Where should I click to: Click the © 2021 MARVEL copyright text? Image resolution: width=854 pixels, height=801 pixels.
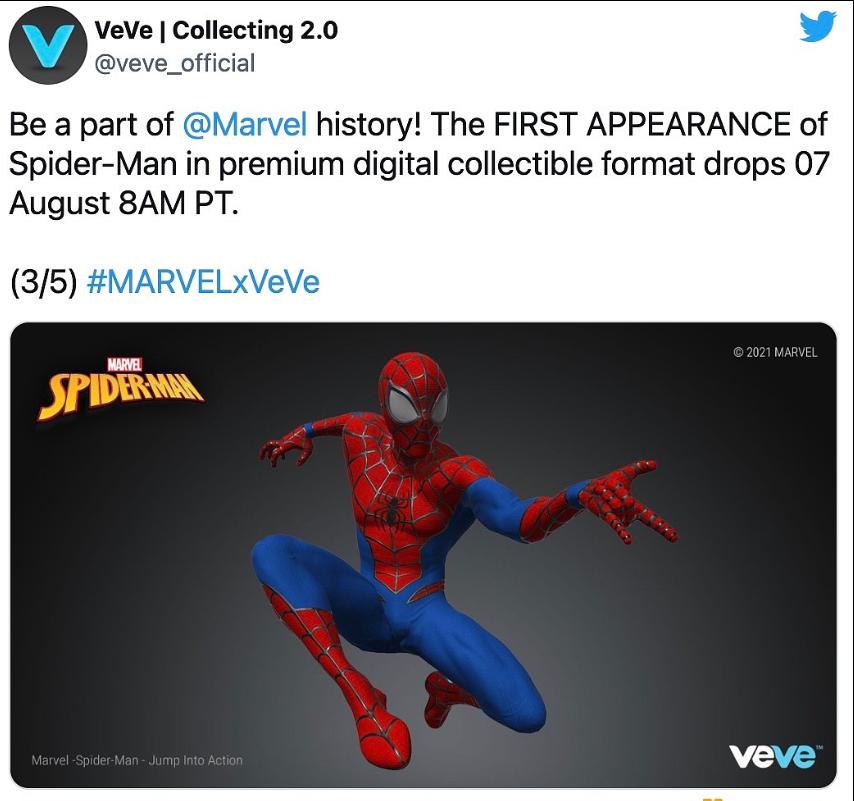[x=776, y=352]
